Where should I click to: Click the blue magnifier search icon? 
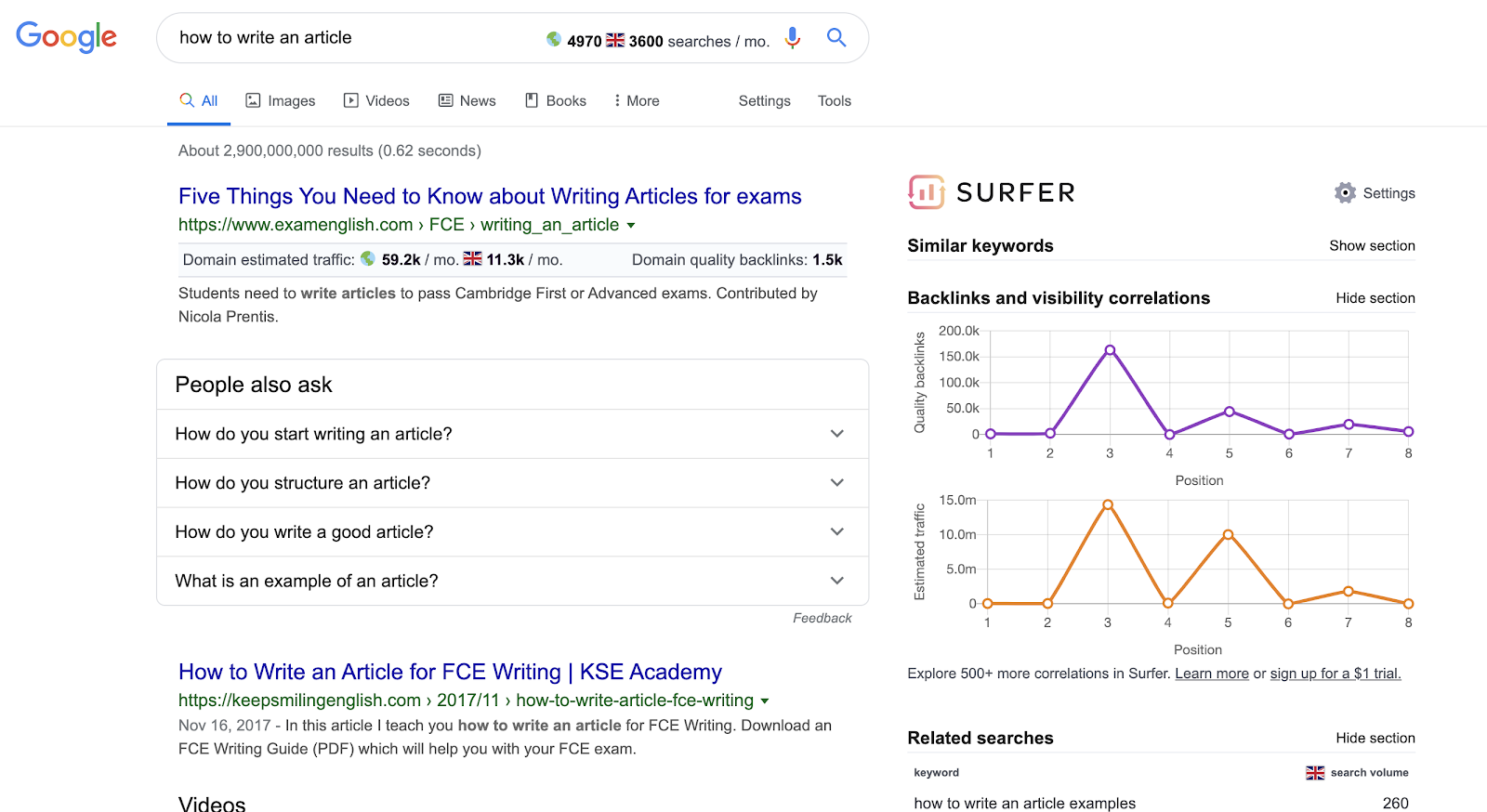[x=836, y=38]
